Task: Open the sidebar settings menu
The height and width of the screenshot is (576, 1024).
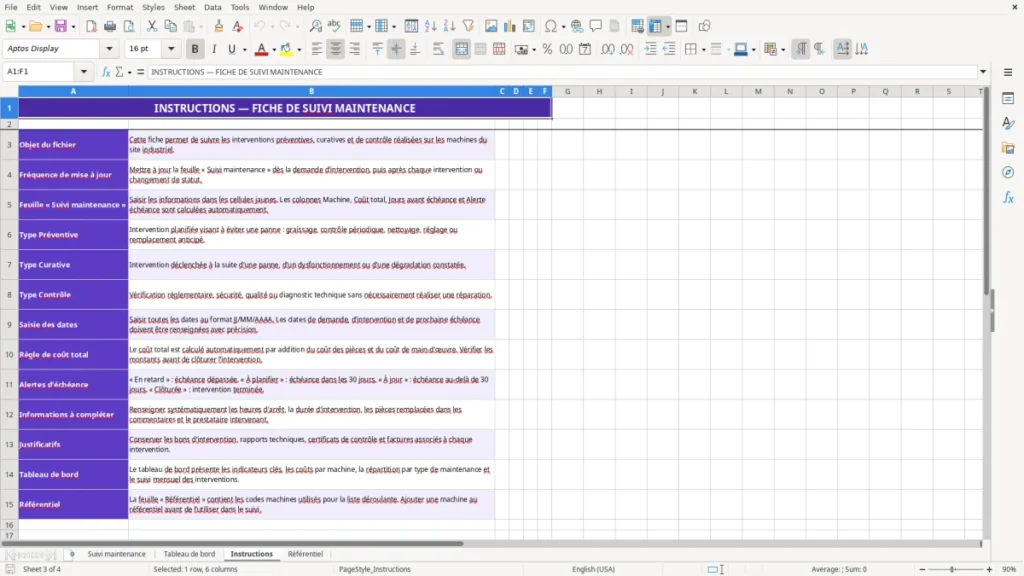Action: [1008, 72]
